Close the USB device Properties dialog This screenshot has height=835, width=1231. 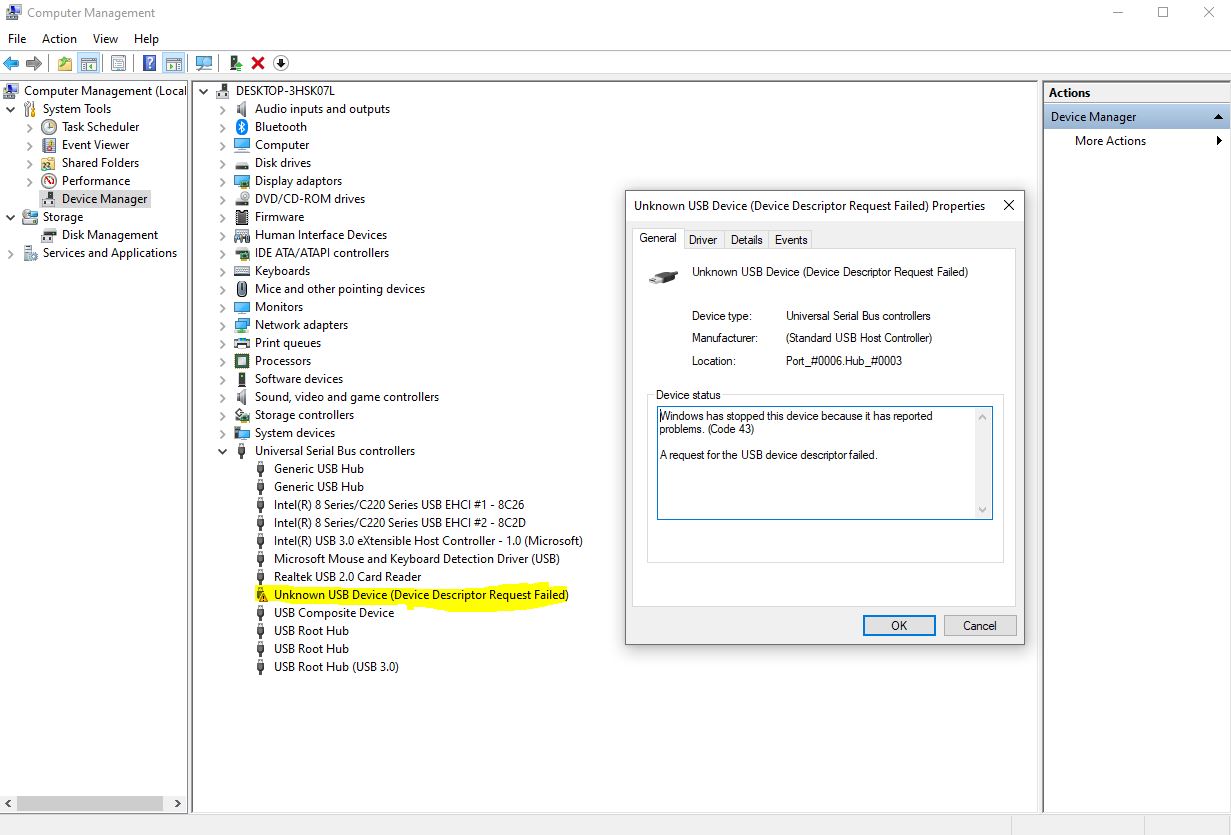[x=1008, y=205]
